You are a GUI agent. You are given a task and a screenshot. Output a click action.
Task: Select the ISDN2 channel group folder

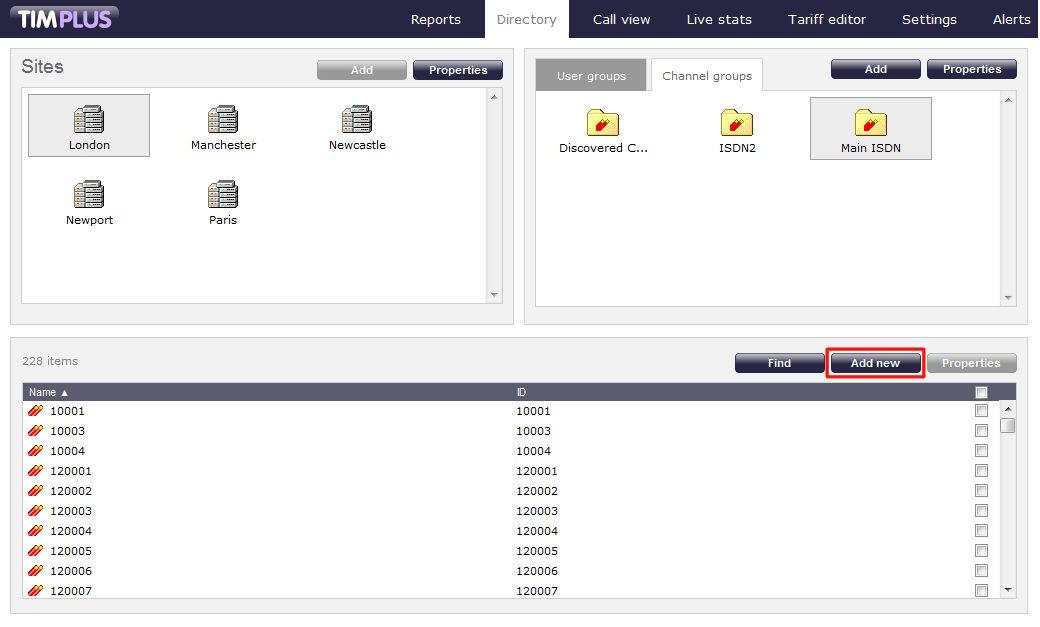(x=737, y=124)
